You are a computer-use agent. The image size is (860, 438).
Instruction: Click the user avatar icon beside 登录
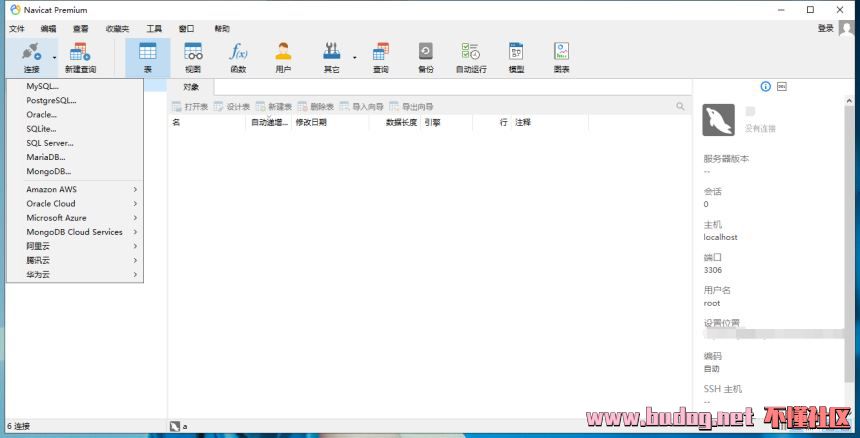tap(847, 29)
